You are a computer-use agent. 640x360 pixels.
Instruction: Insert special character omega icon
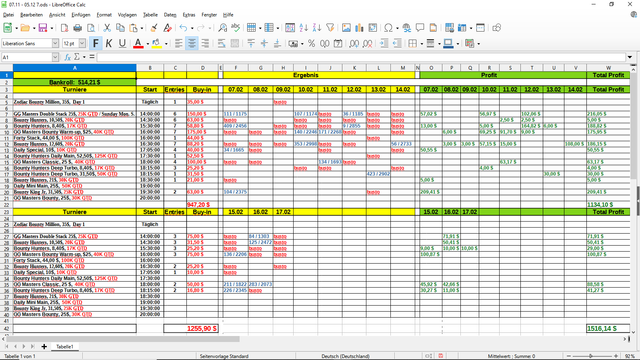tap(388, 28)
